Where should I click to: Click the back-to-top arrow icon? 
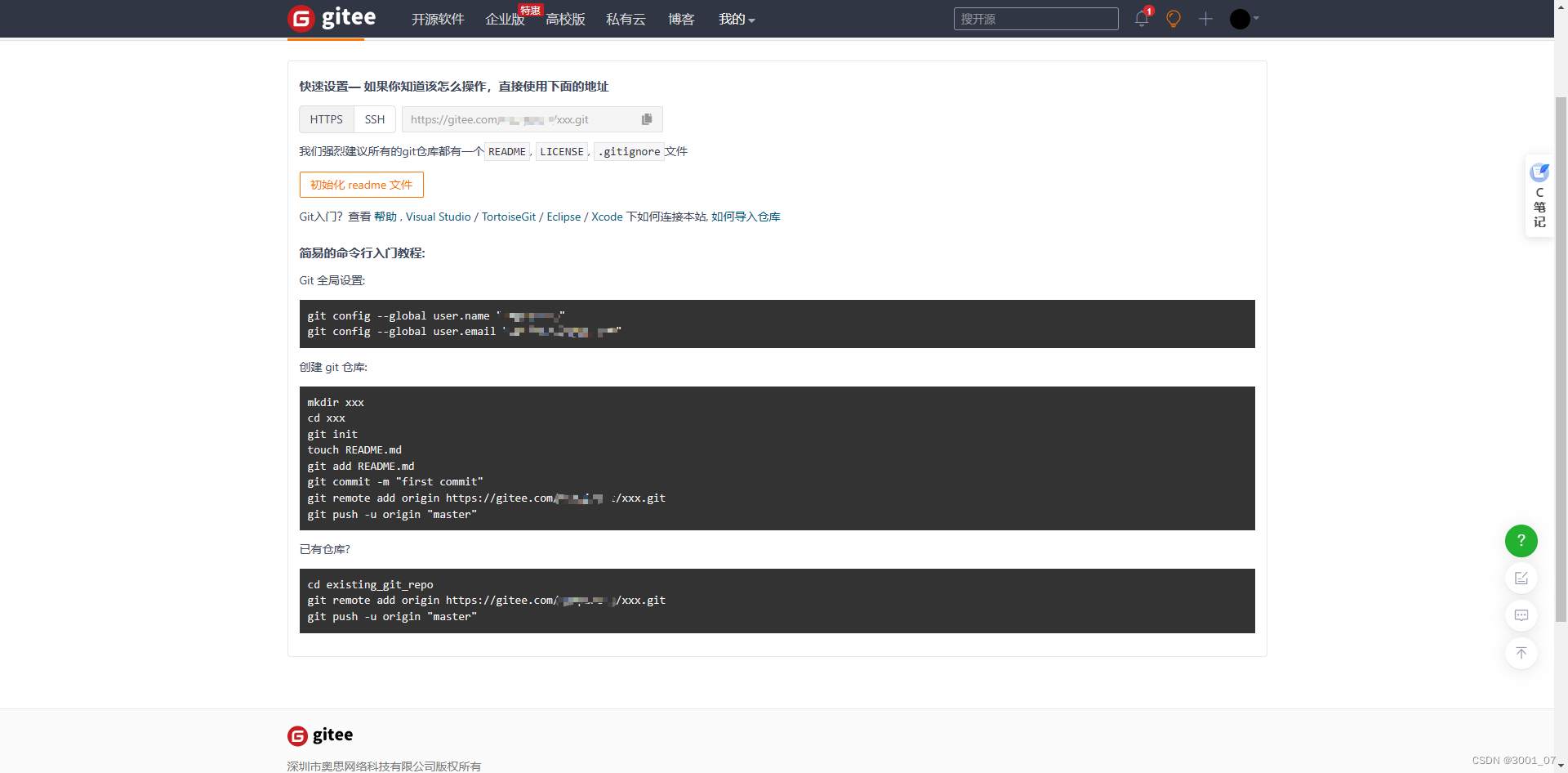pos(1521,653)
